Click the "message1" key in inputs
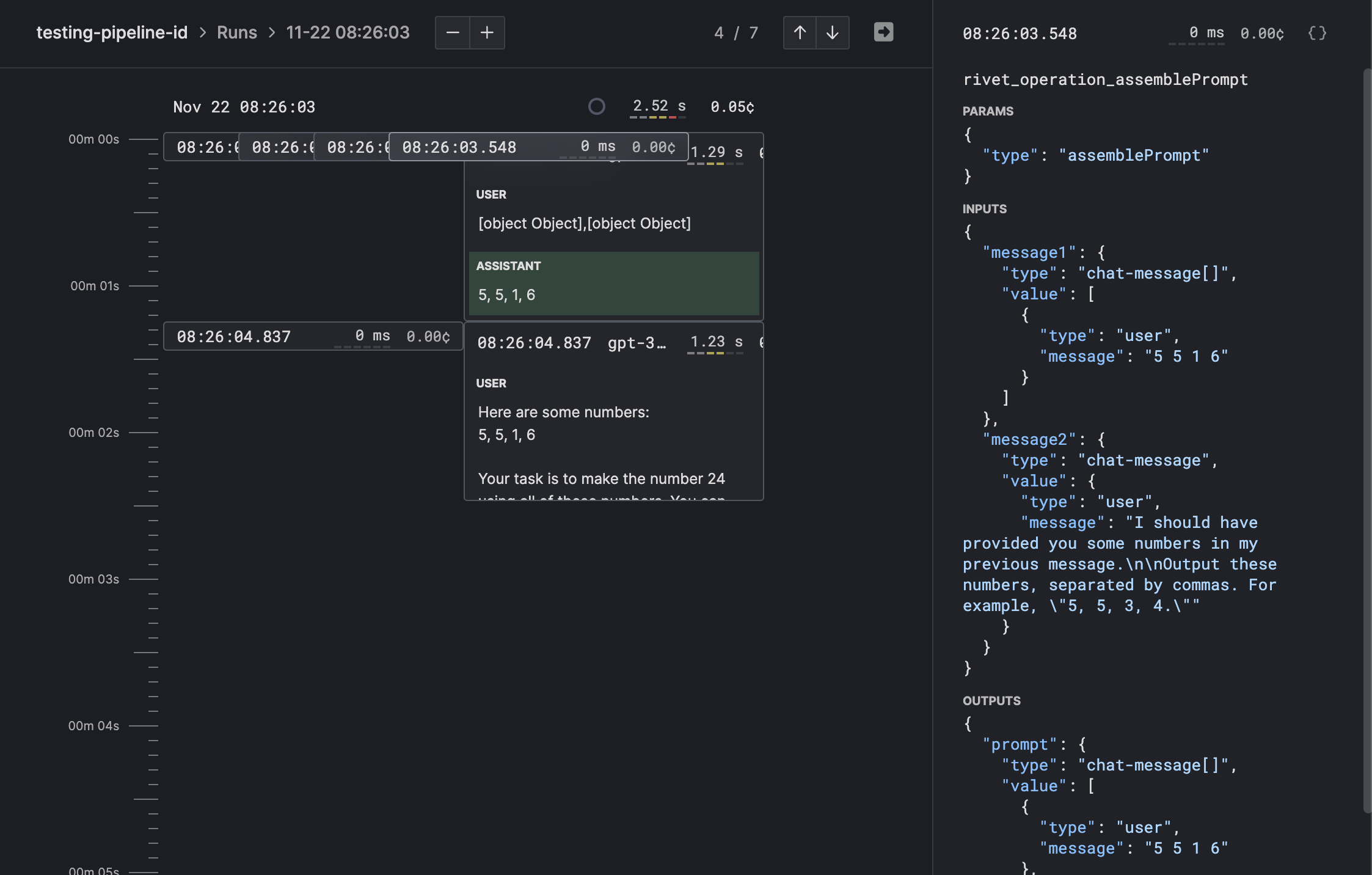 point(1029,252)
